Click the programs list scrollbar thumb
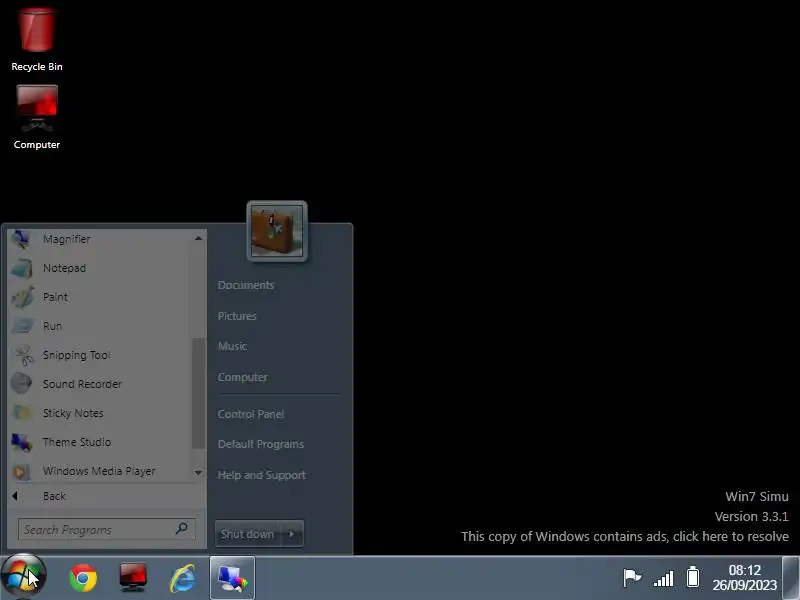 coord(198,393)
